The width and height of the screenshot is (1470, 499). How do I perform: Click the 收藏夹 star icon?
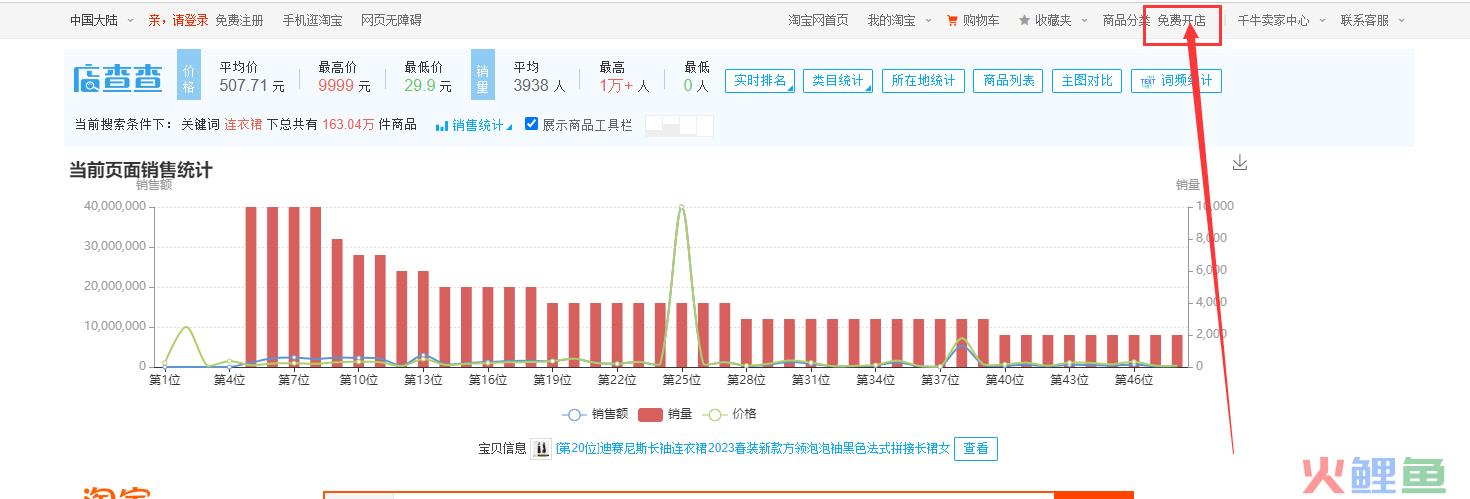pos(1024,20)
